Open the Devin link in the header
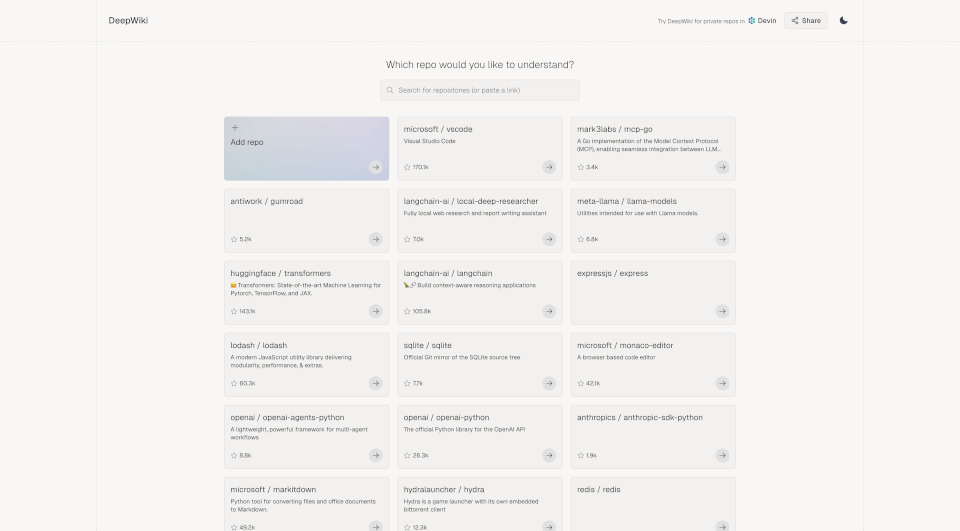 coord(762,20)
